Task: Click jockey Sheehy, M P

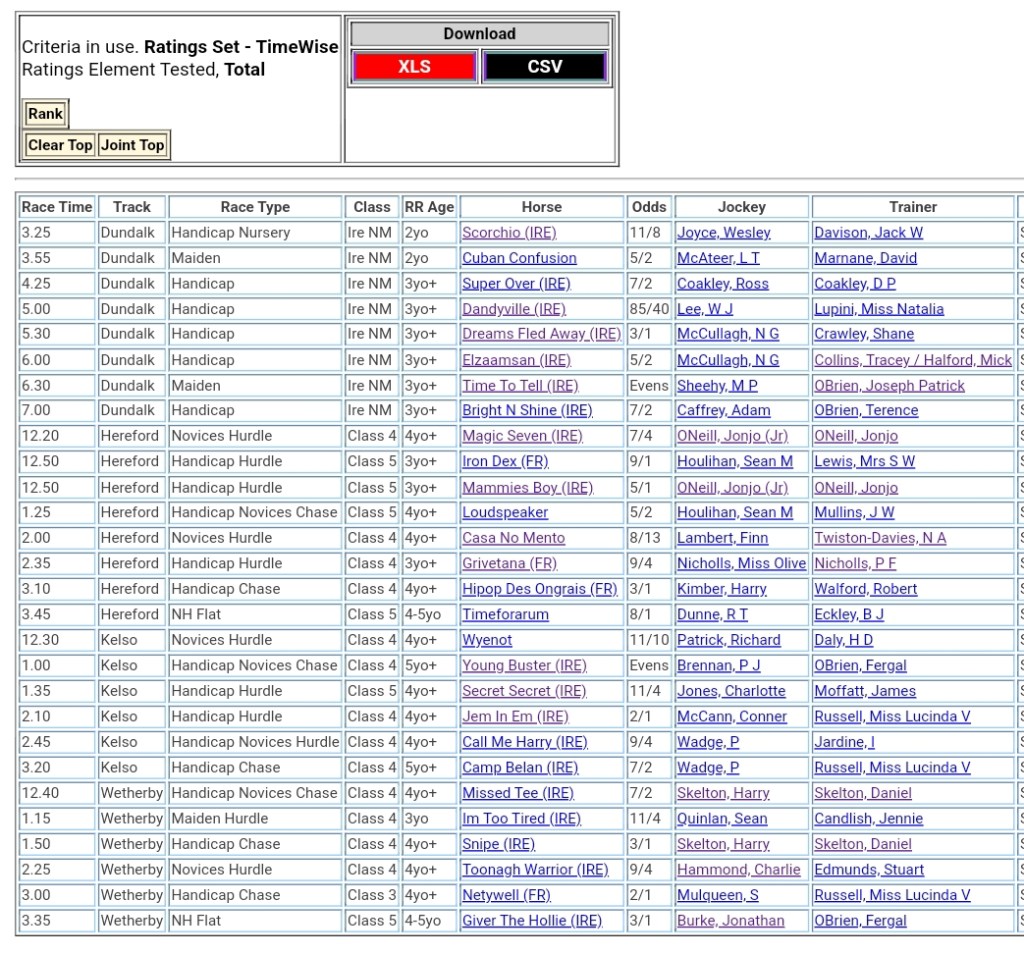Action: coord(717,385)
